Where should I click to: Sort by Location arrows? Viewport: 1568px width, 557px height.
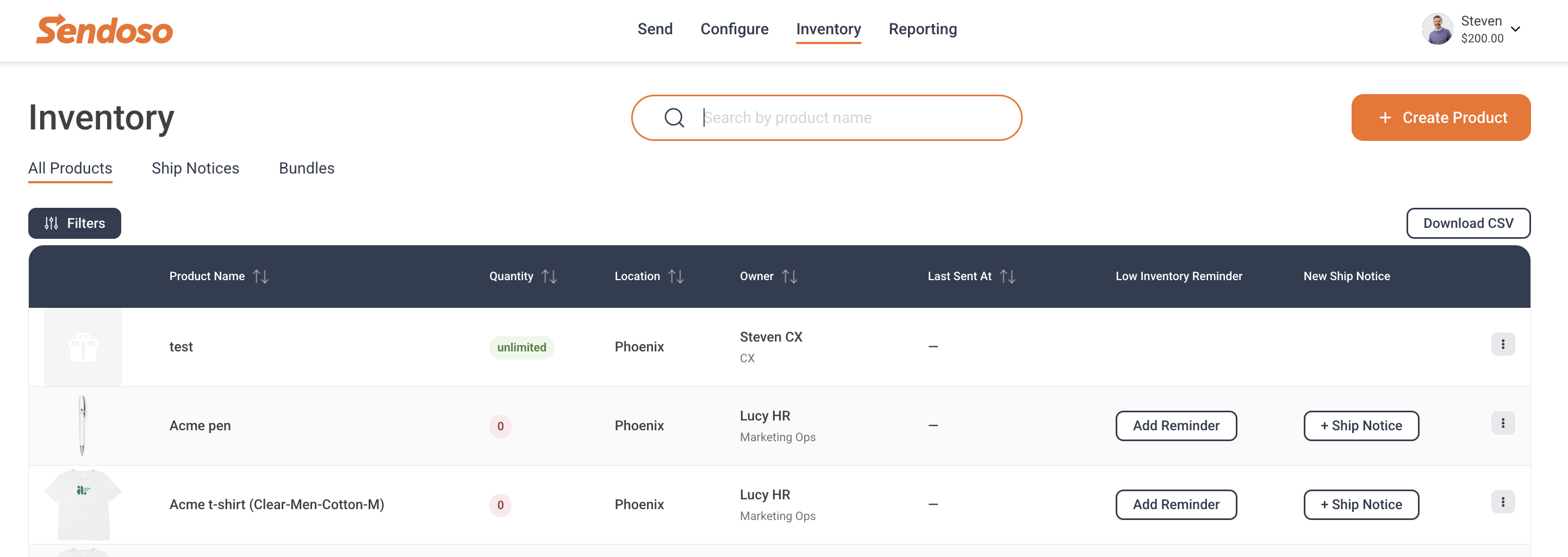click(x=676, y=276)
